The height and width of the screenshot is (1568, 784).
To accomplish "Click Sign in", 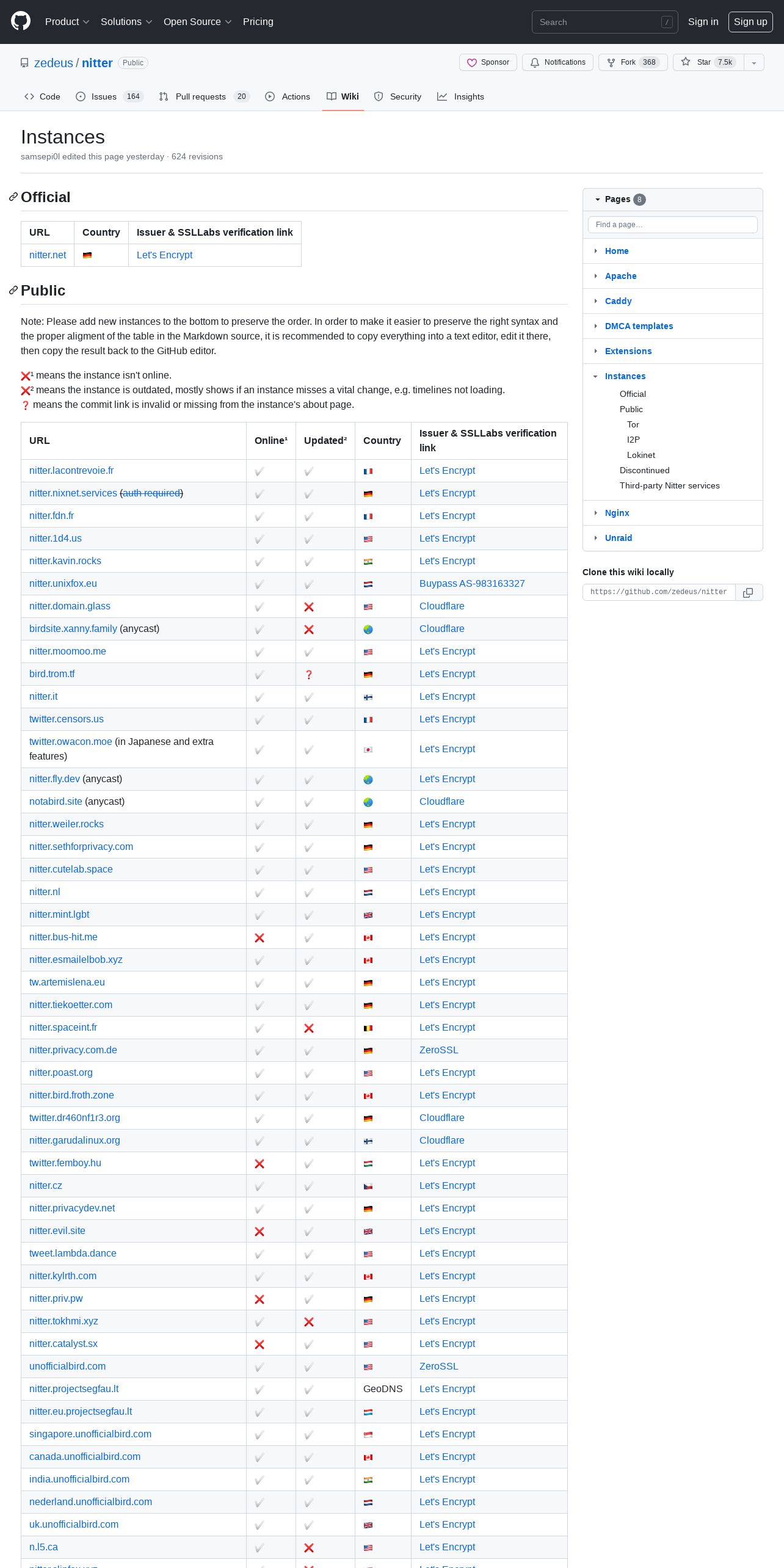I will coord(703,21).
